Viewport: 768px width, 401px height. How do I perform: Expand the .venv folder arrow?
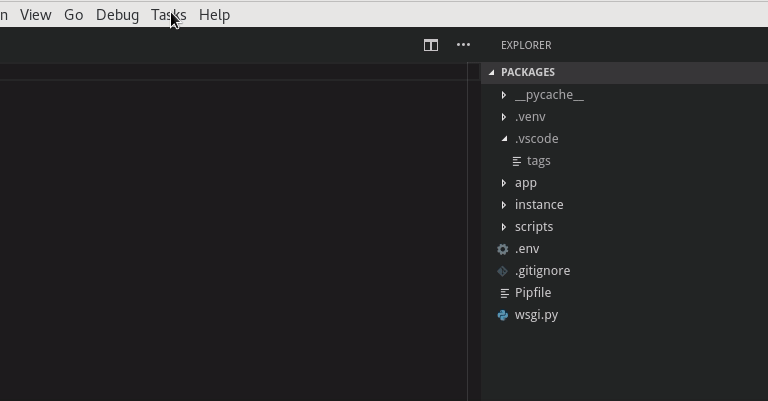point(504,117)
